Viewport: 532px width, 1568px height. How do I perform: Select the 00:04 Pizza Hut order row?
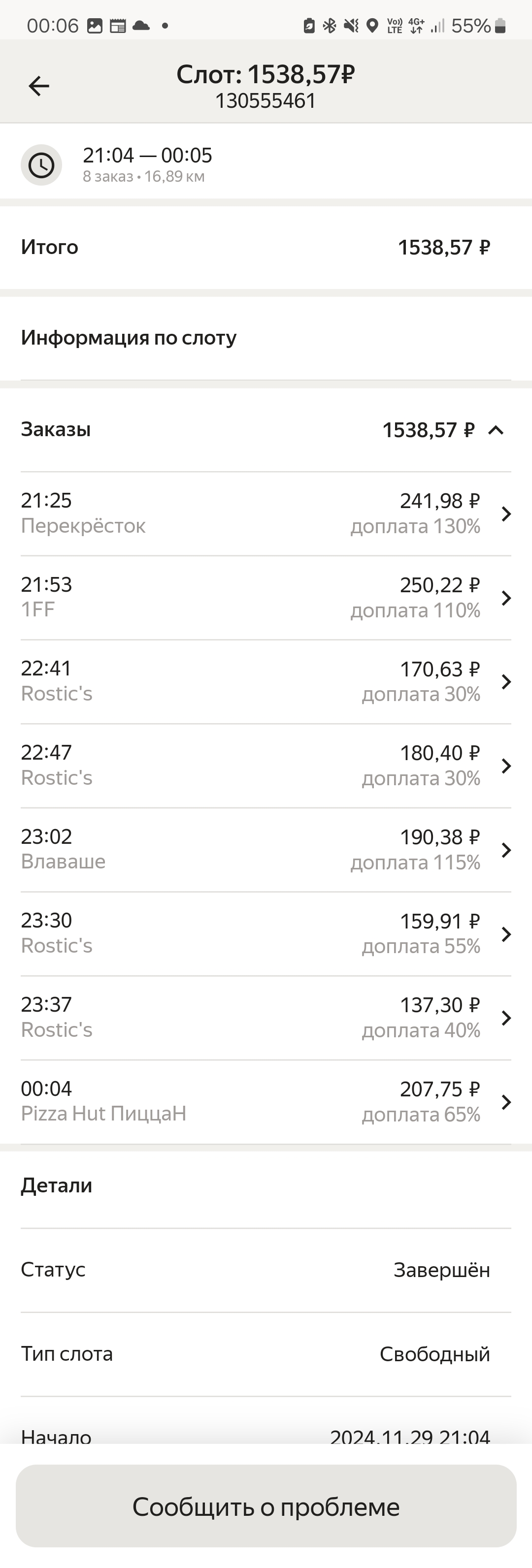(x=266, y=1102)
